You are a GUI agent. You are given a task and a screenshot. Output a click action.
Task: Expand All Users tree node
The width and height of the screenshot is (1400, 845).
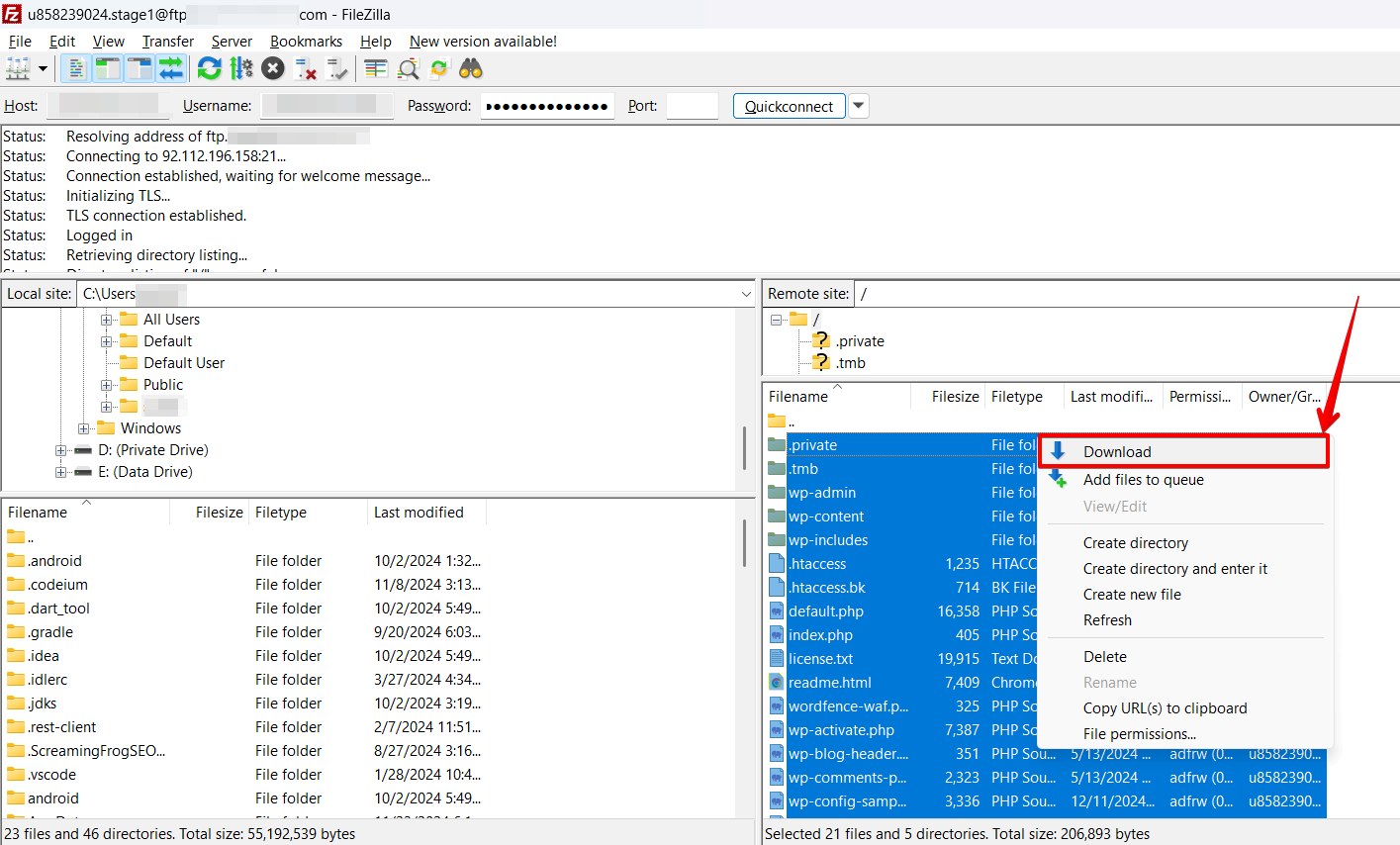tap(106, 320)
